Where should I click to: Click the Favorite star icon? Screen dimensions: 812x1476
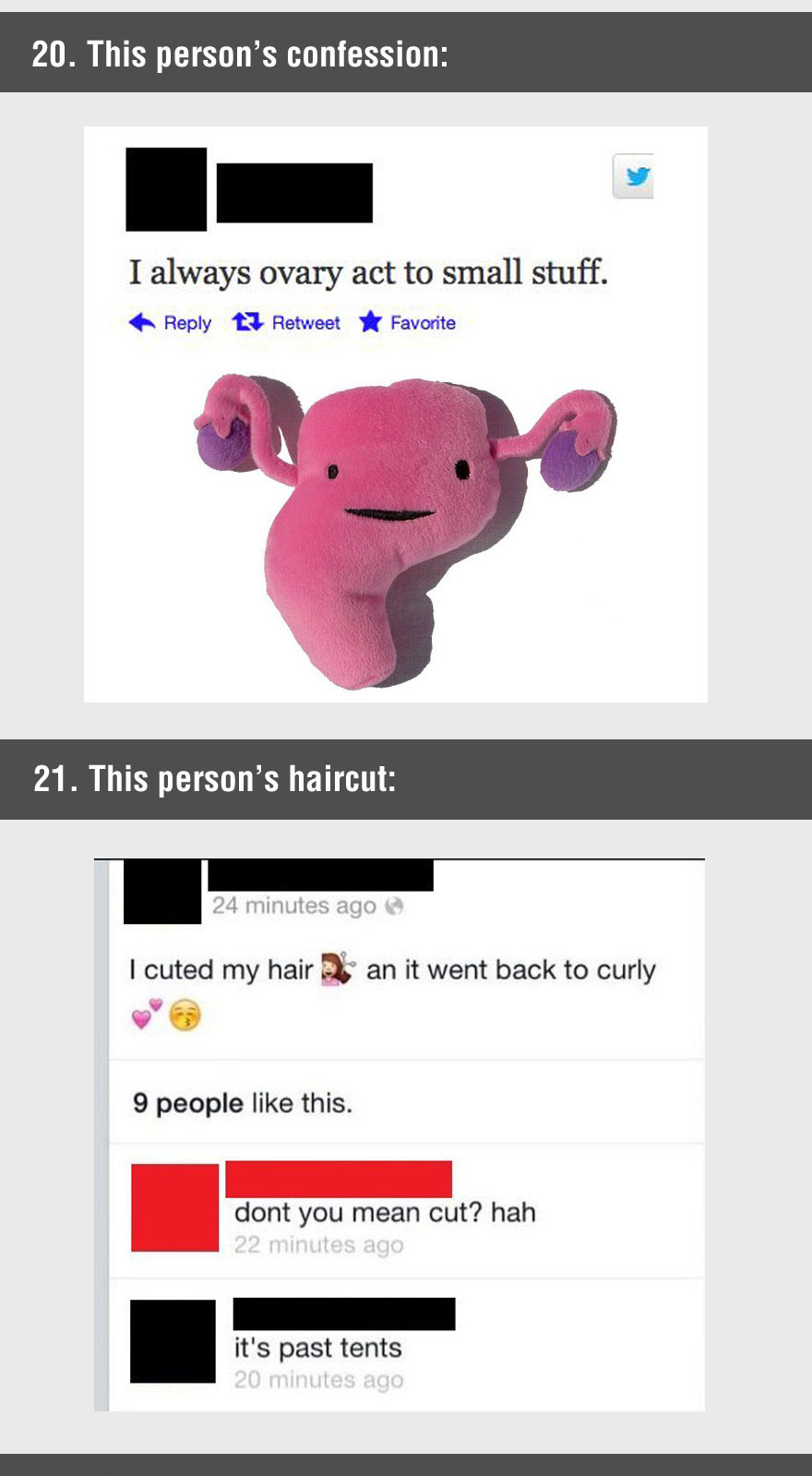click(370, 321)
